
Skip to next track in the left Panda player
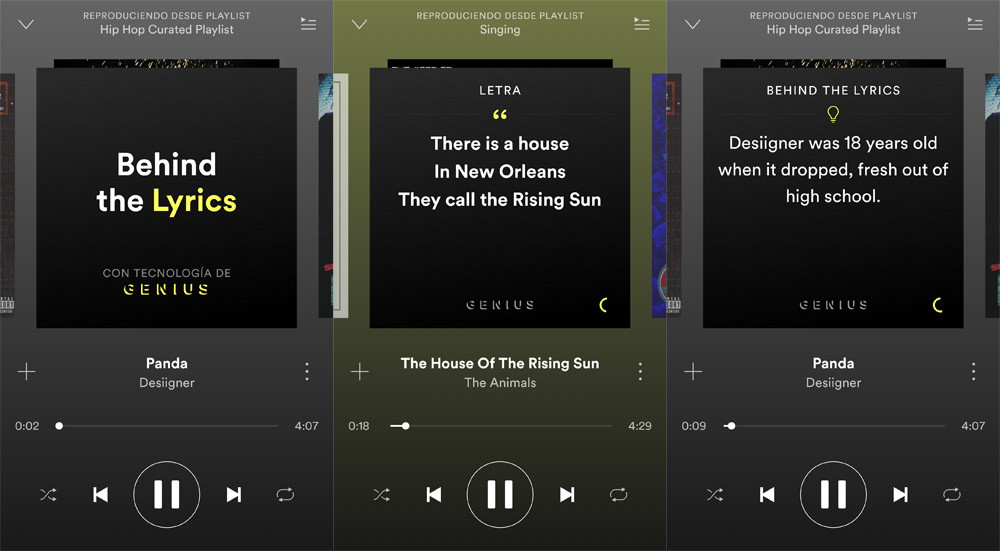click(x=234, y=494)
